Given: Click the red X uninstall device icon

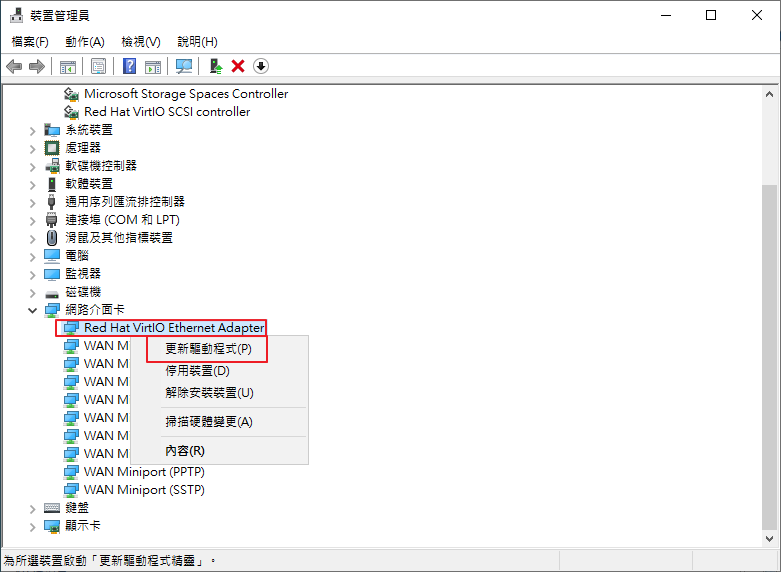Looking at the screenshot, I should click(238, 66).
